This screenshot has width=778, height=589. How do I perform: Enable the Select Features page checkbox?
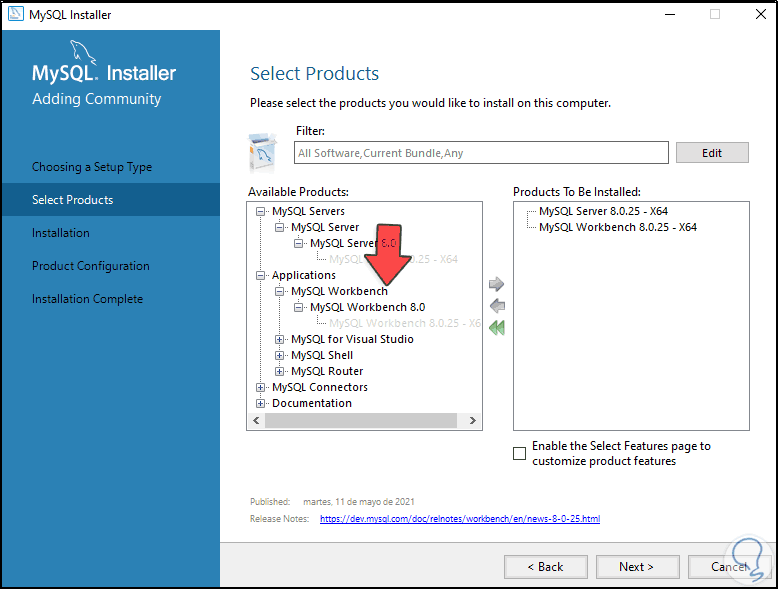[x=519, y=453]
